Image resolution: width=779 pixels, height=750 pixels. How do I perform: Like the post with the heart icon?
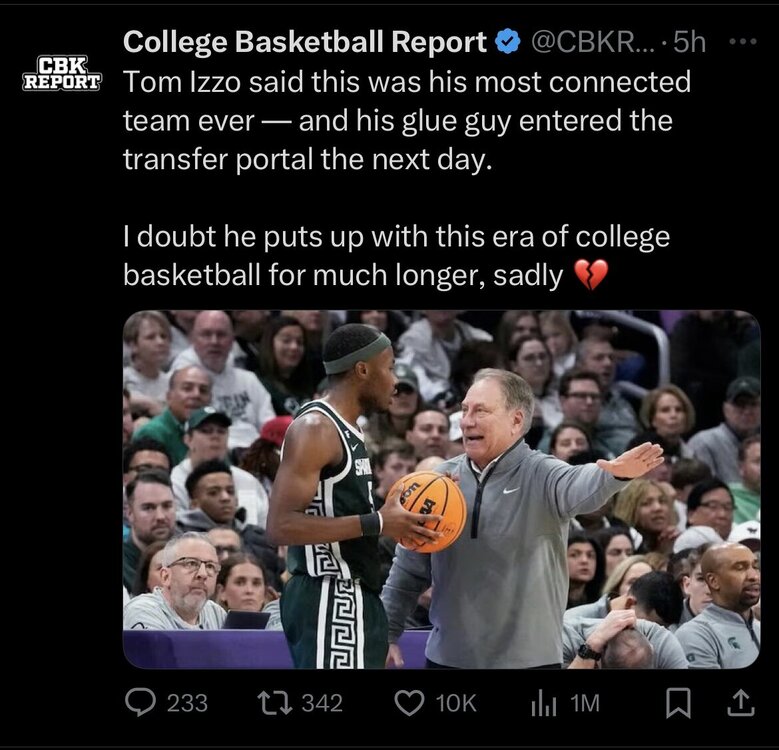pos(409,702)
